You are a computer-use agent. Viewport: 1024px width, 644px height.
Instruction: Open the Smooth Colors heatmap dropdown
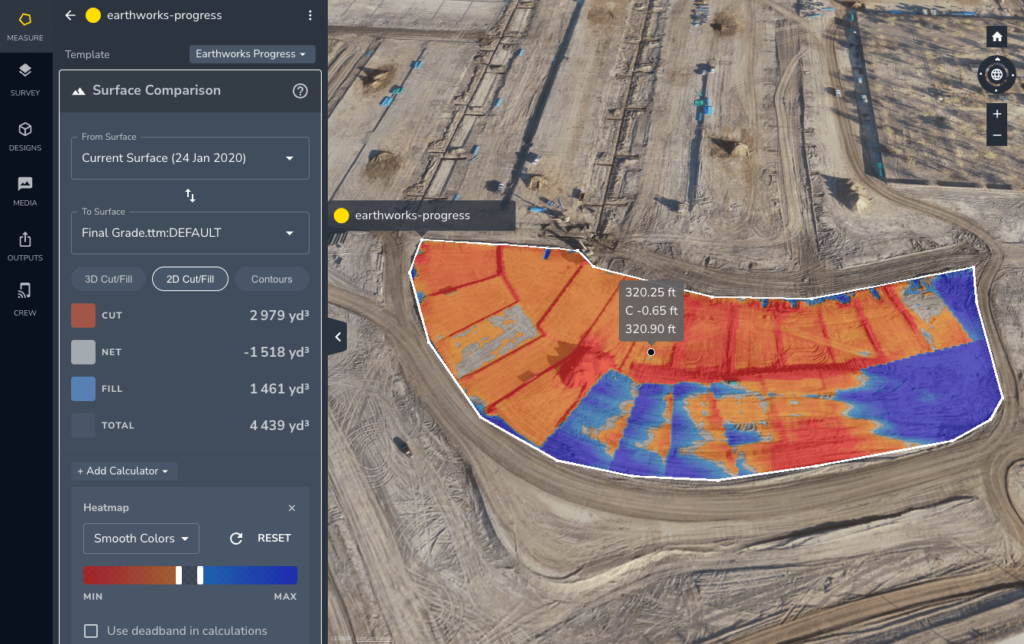(141, 538)
